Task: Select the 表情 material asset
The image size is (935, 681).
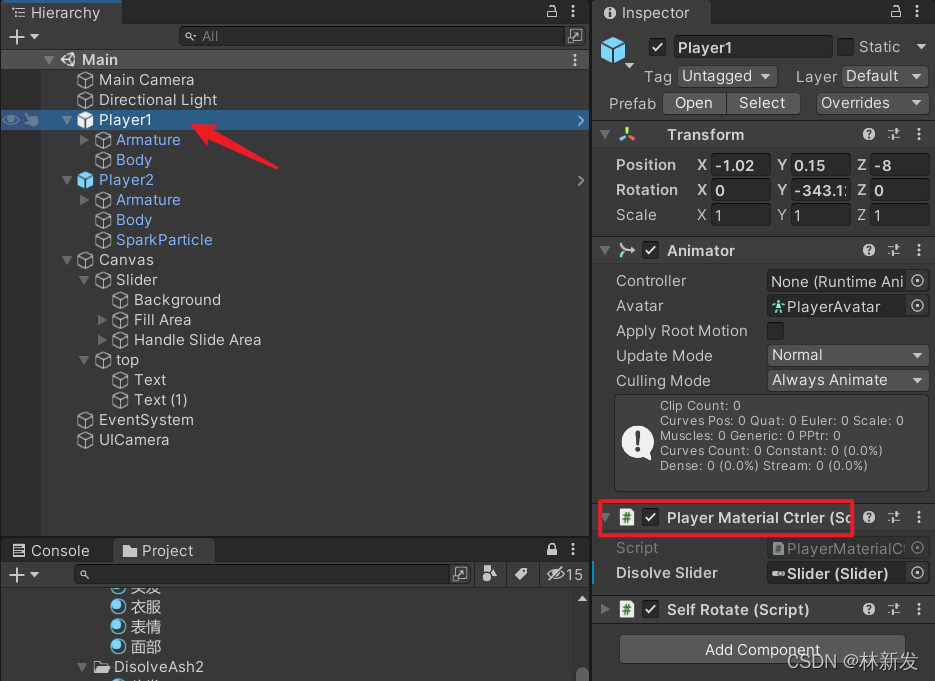Action: [145, 627]
